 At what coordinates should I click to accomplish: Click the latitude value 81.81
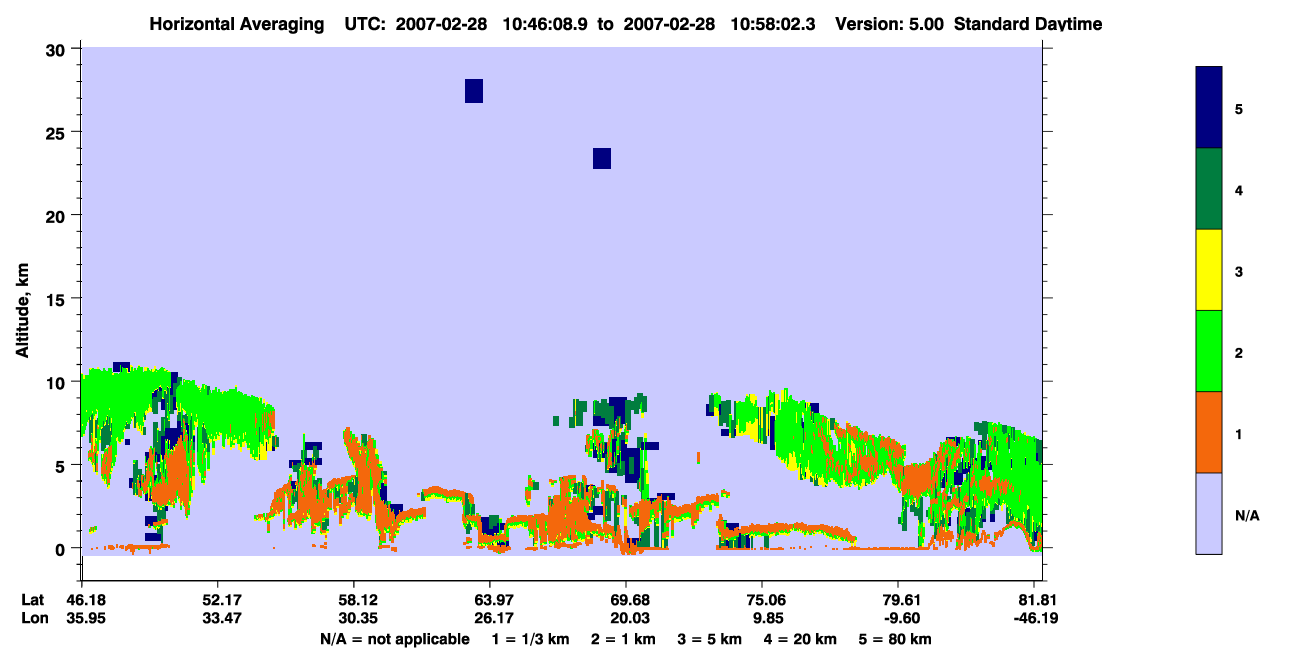coord(1040,600)
